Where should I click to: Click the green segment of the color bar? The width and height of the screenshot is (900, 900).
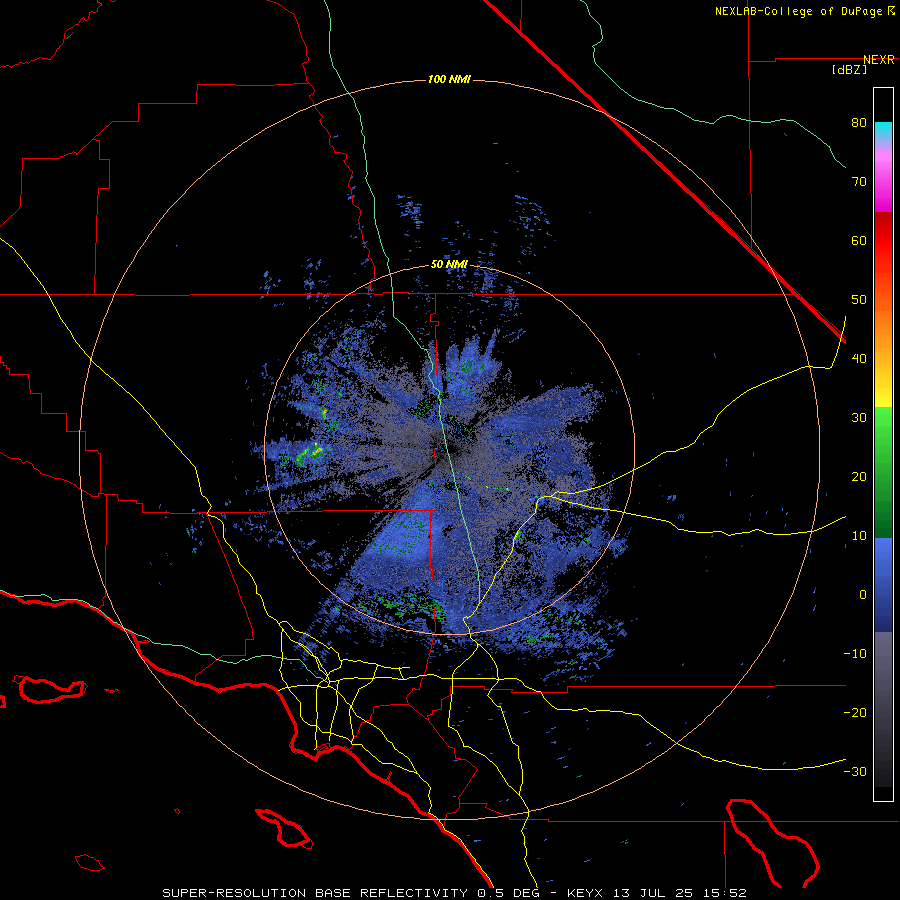click(883, 472)
